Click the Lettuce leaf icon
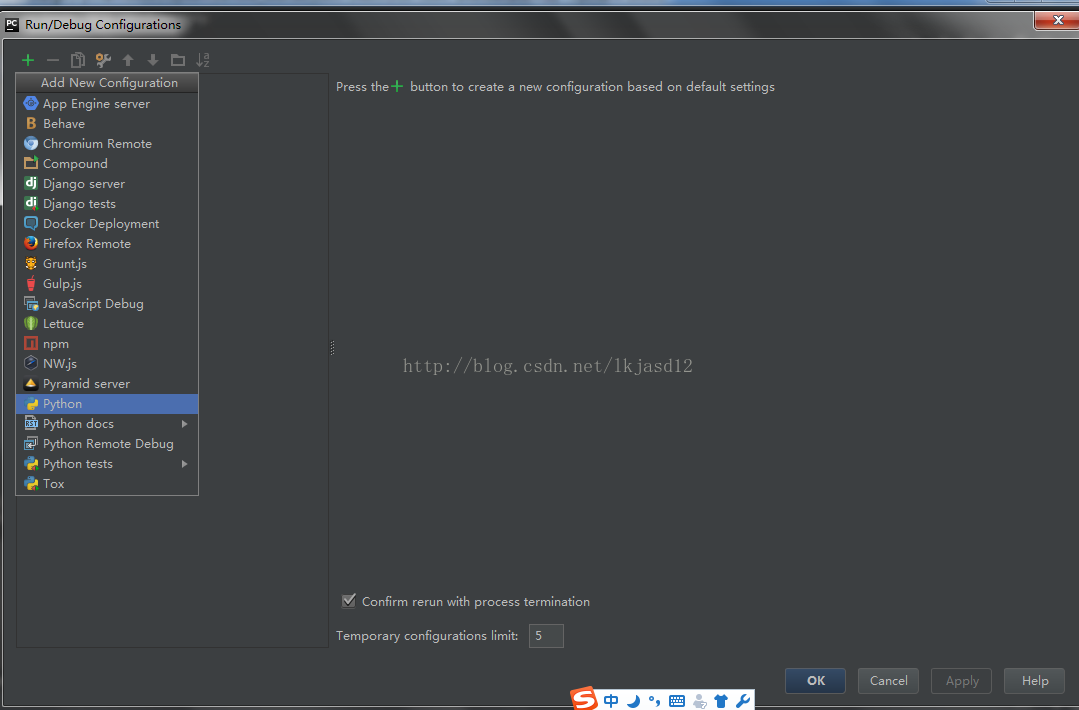 pos(31,323)
